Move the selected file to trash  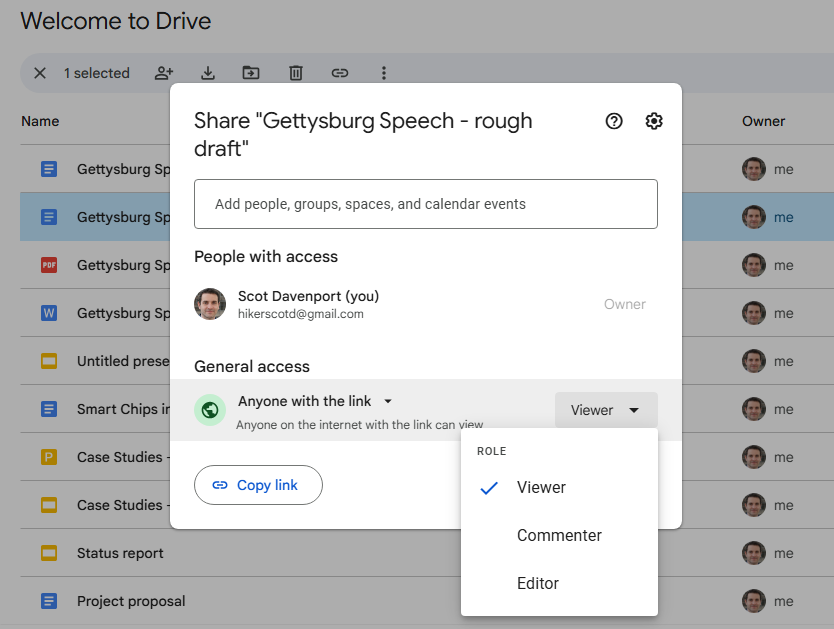(295, 72)
